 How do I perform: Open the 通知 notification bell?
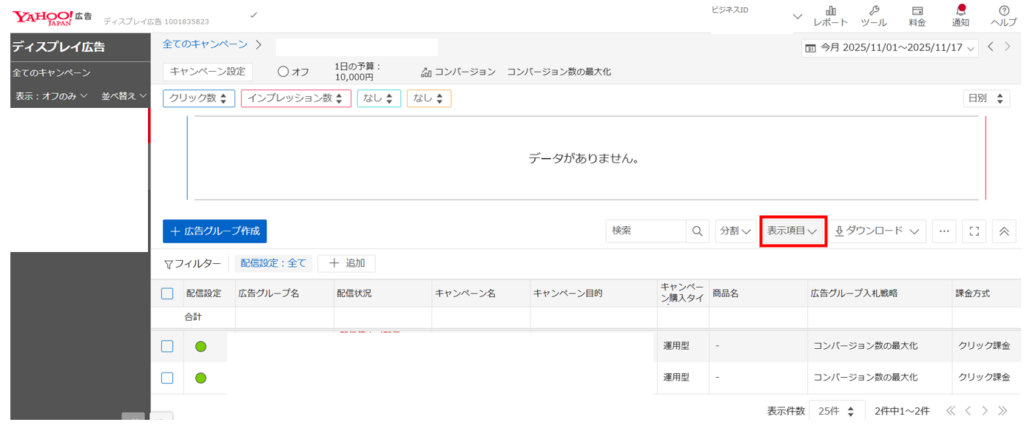[x=960, y=16]
